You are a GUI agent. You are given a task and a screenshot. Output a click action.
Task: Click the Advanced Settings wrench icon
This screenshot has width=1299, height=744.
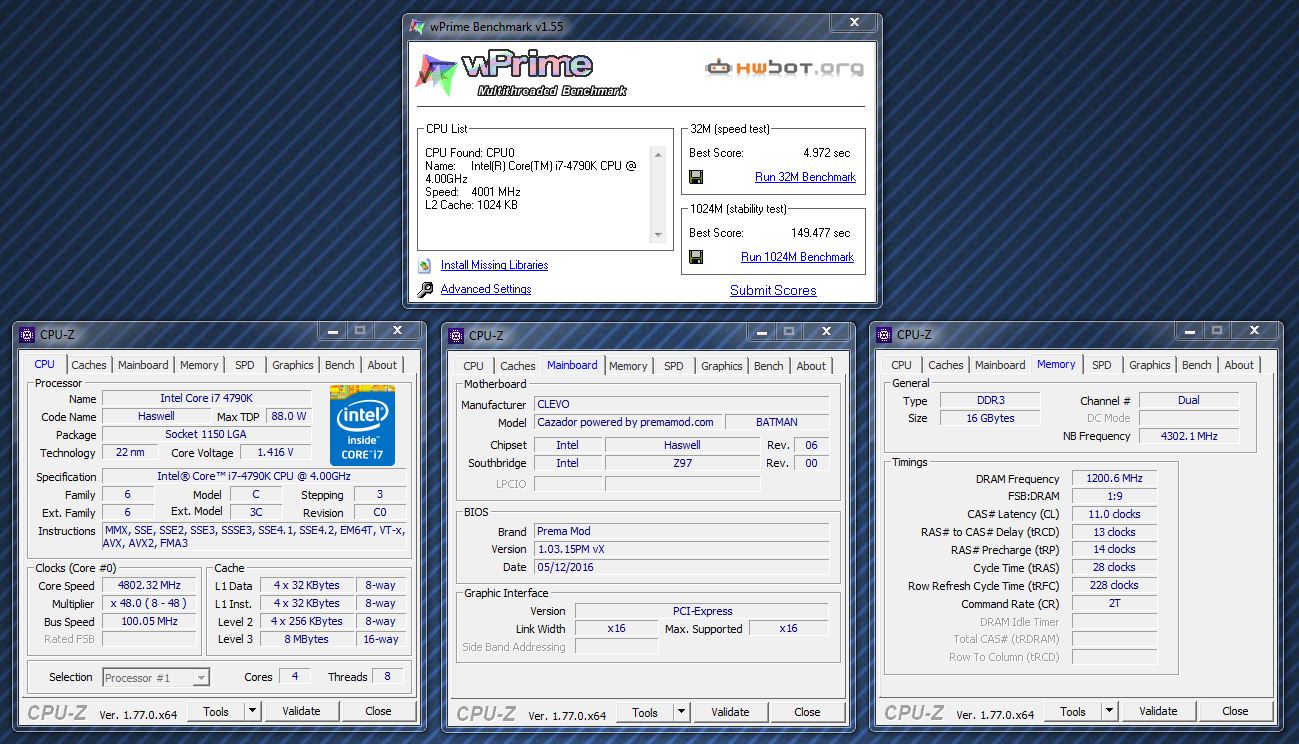pos(425,289)
